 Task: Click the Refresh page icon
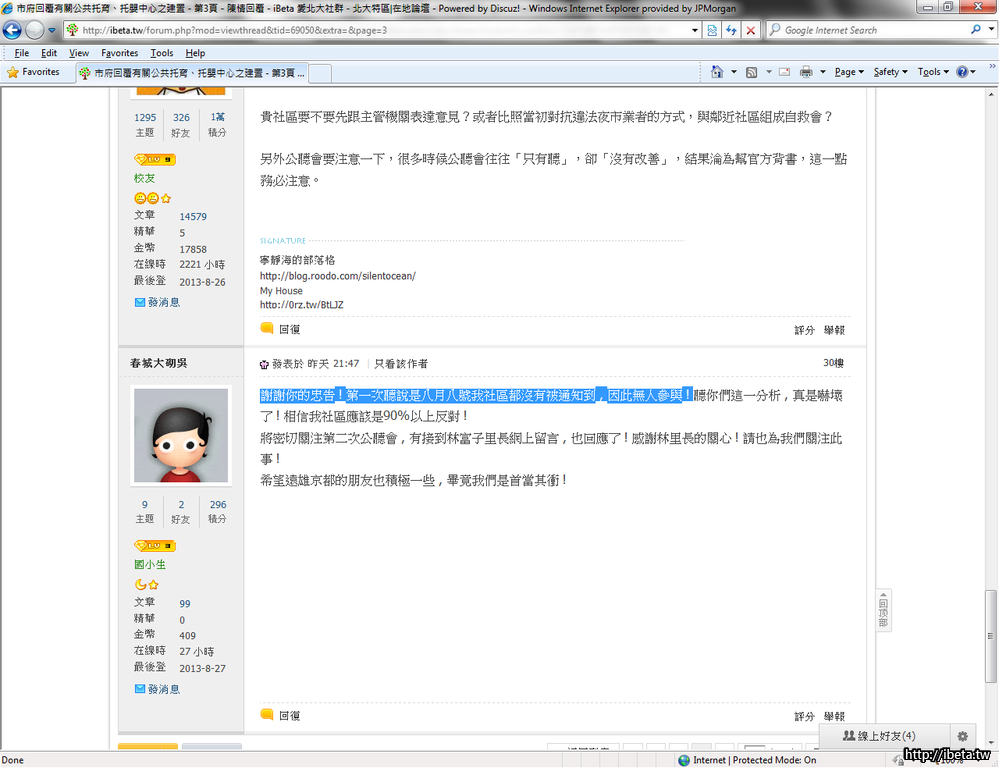pyautogui.click(x=731, y=30)
